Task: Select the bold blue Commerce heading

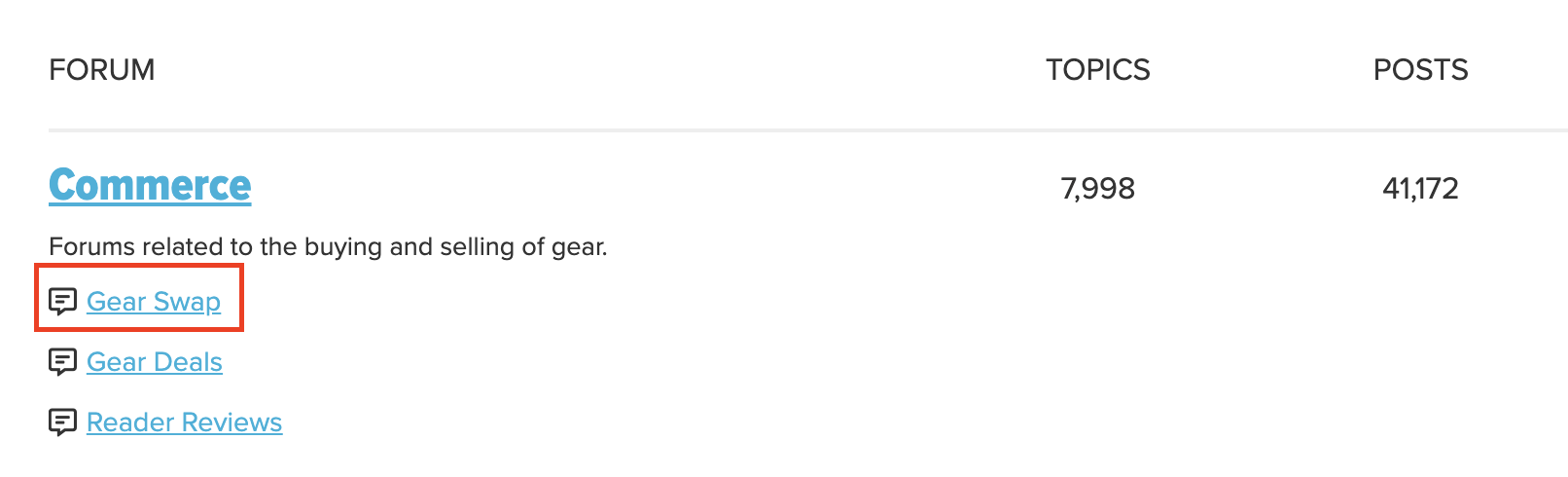Action: point(150,185)
